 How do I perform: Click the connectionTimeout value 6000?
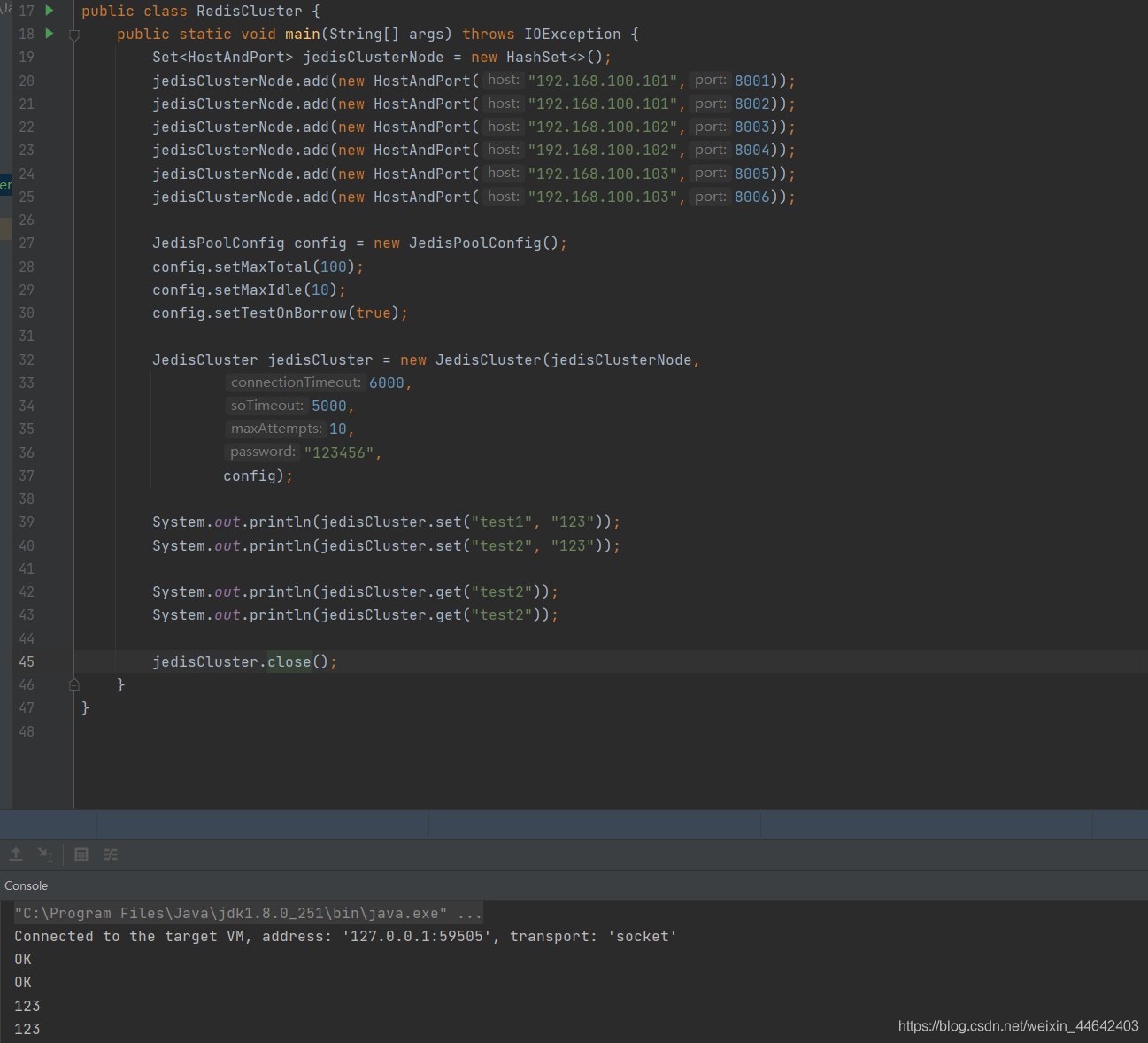point(387,382)
